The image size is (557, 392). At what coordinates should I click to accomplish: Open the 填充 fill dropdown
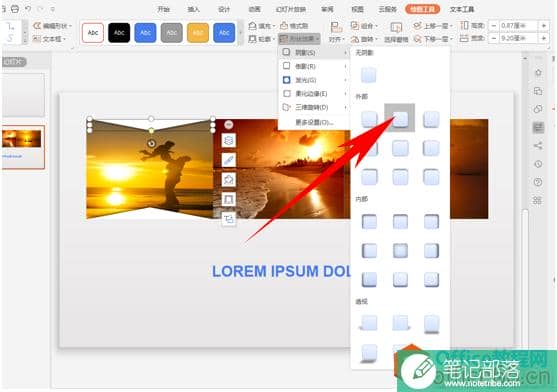tap(262, 26)
